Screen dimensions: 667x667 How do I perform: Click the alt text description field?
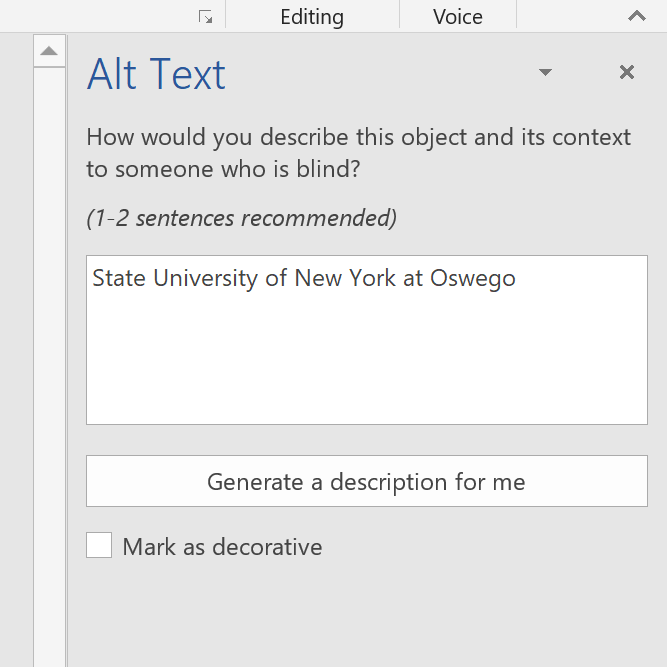tap(367, 340)
